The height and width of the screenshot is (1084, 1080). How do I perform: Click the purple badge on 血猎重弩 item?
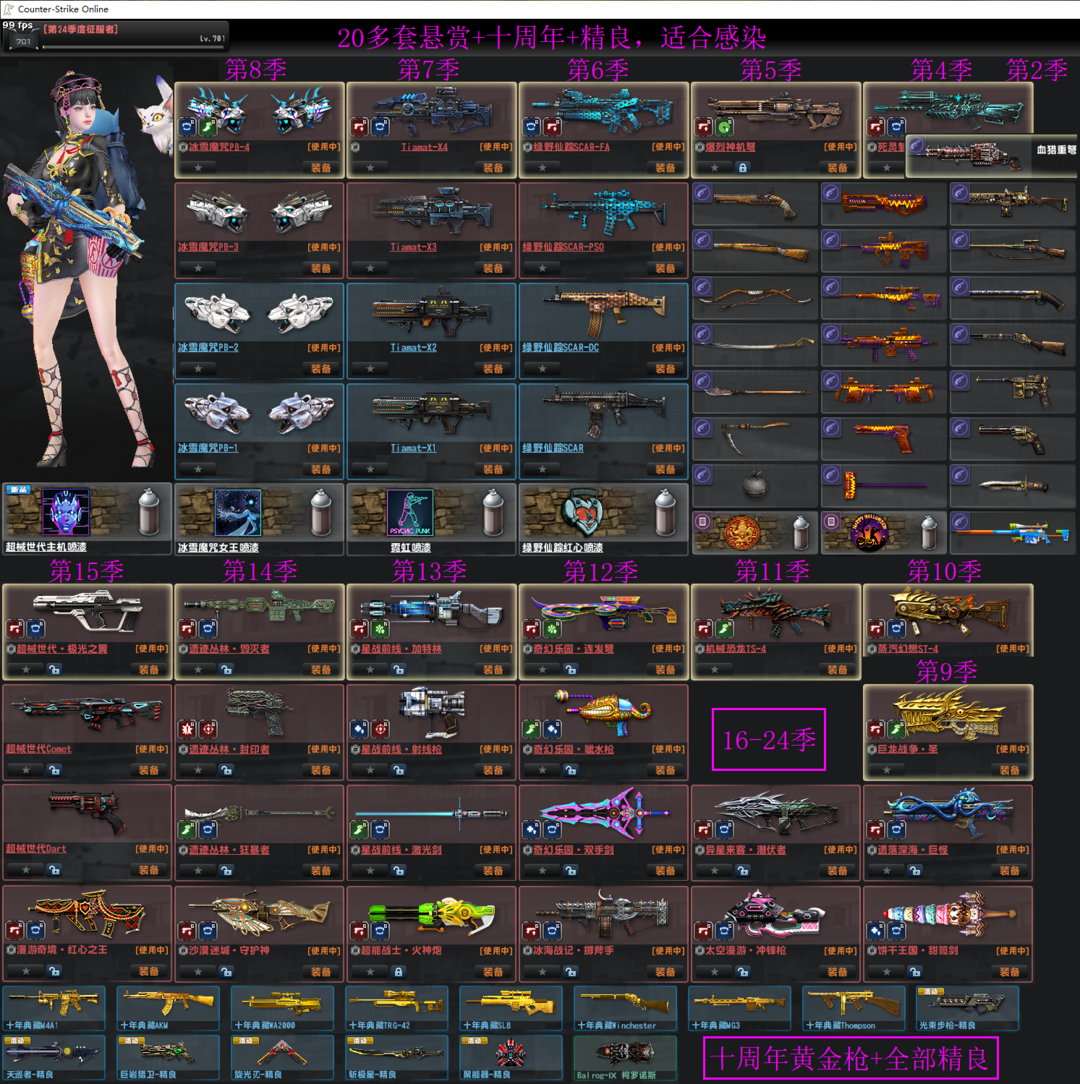click(x=917, y=146)
